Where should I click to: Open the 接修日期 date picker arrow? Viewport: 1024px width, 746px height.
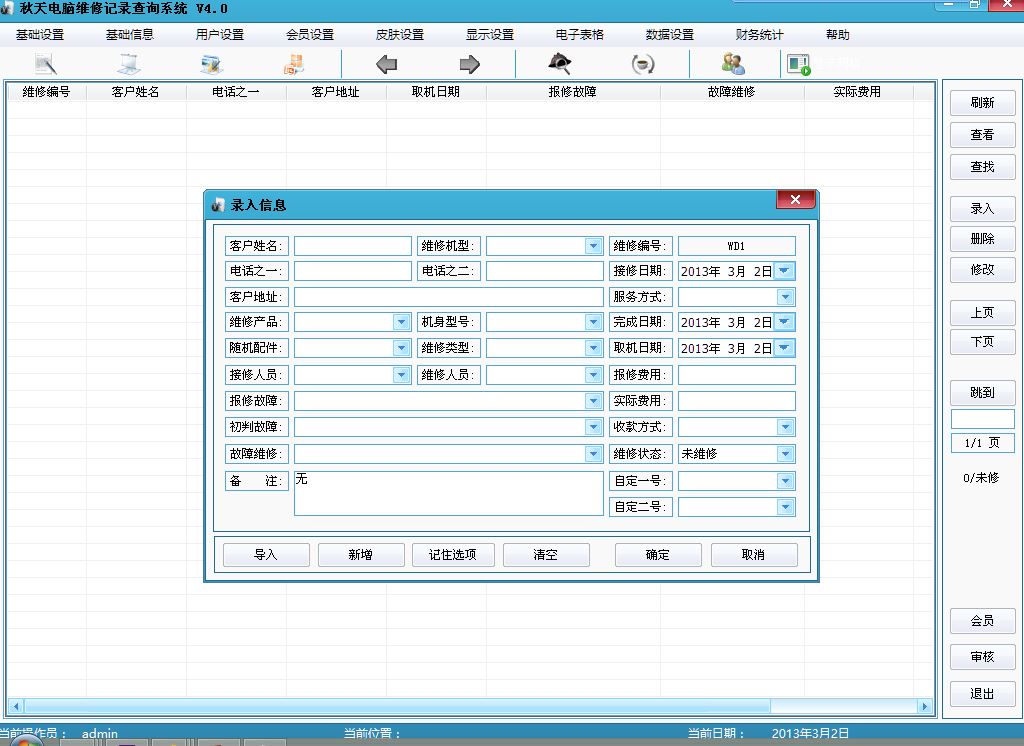pos(784,270)
